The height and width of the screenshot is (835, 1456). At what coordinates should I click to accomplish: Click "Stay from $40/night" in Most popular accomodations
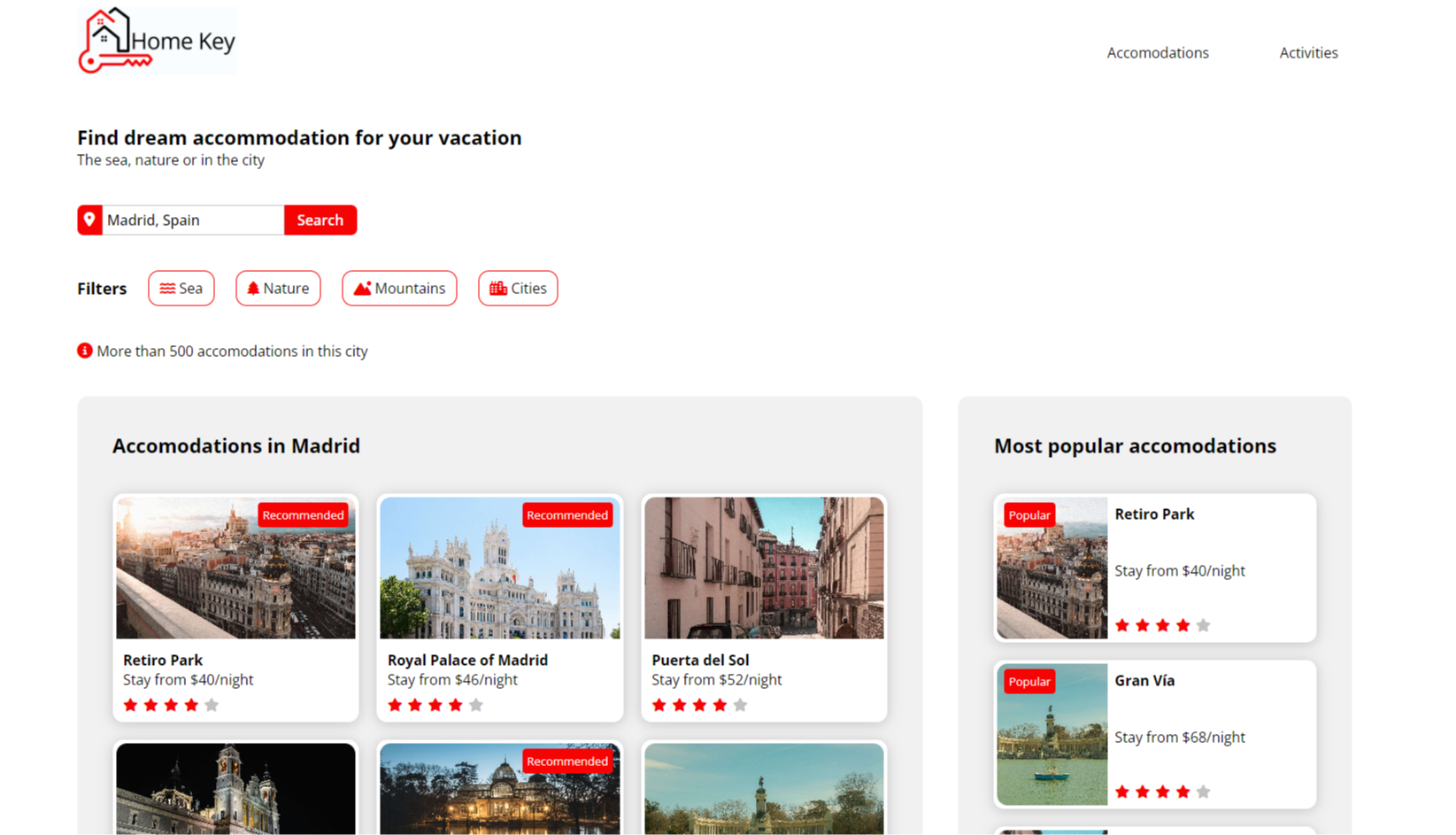coord(1180,571)
